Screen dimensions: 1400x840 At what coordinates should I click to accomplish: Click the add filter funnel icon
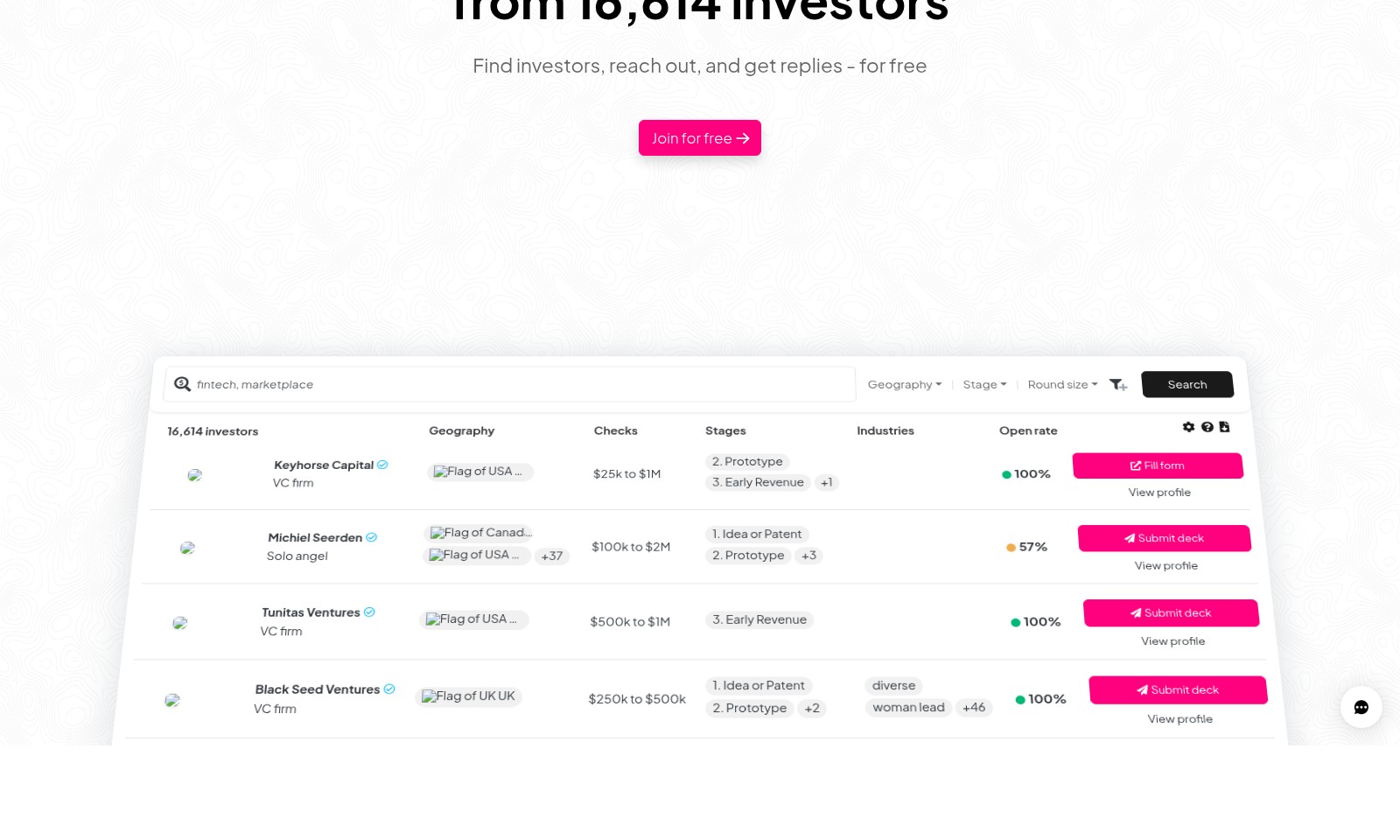(1118, 385)
